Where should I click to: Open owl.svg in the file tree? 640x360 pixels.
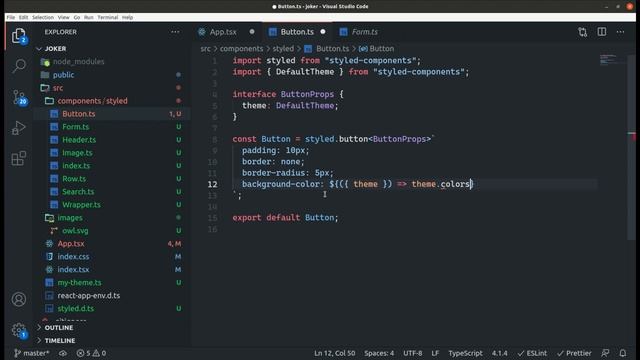(112, 231)
